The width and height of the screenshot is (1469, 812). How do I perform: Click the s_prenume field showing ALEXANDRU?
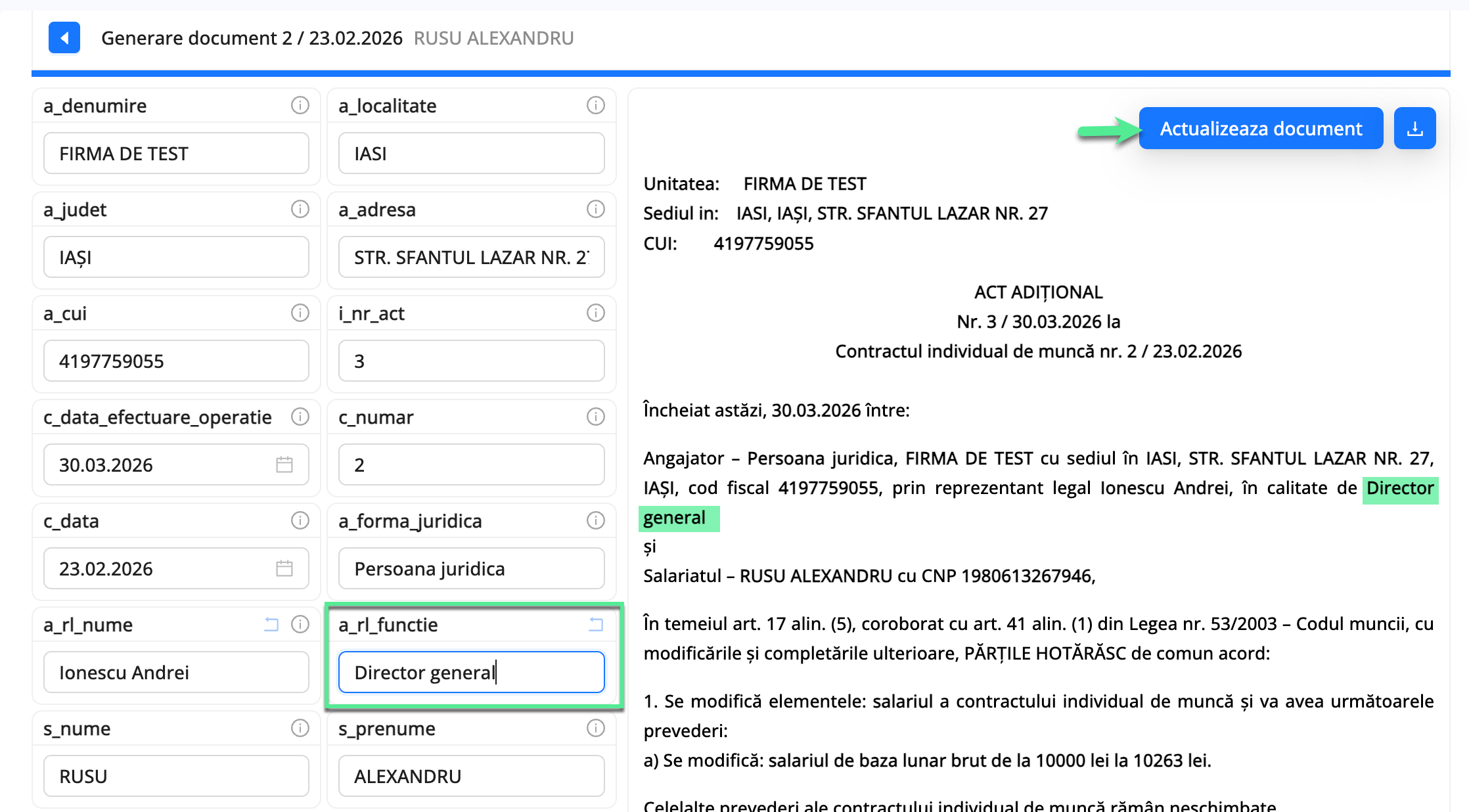pos(470,776)
